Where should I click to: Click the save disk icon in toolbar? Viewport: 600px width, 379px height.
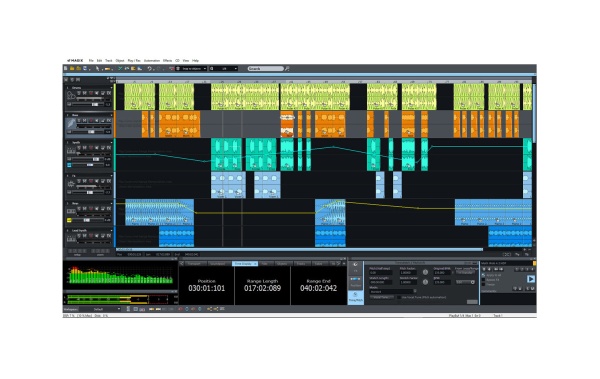[85, 69]
